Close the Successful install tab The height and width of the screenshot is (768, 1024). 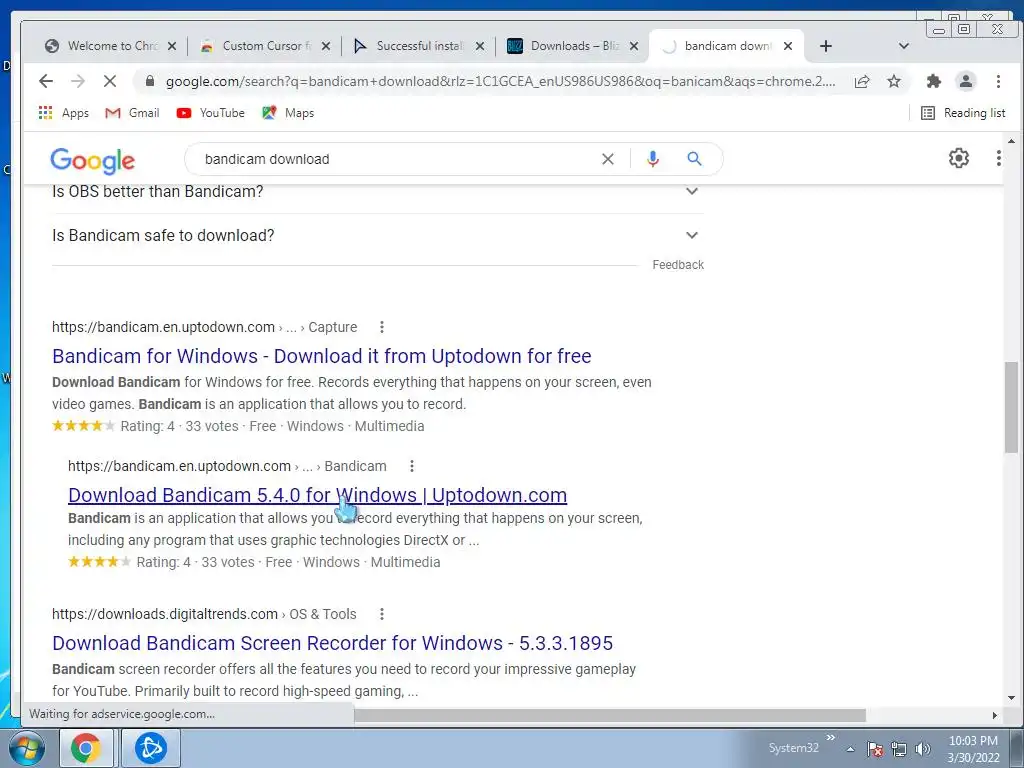[x=480, y=46]
